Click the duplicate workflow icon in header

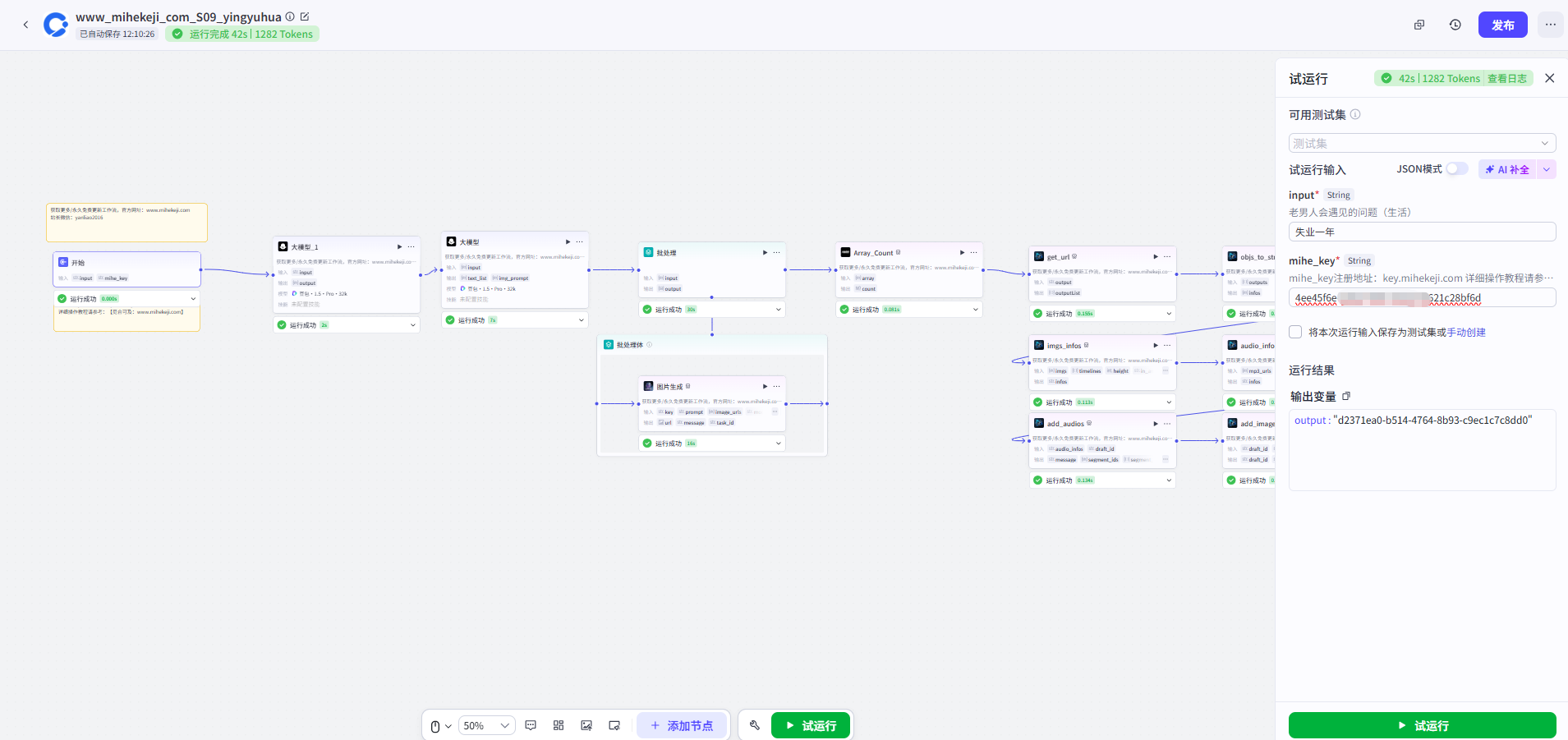(1419, 25)
